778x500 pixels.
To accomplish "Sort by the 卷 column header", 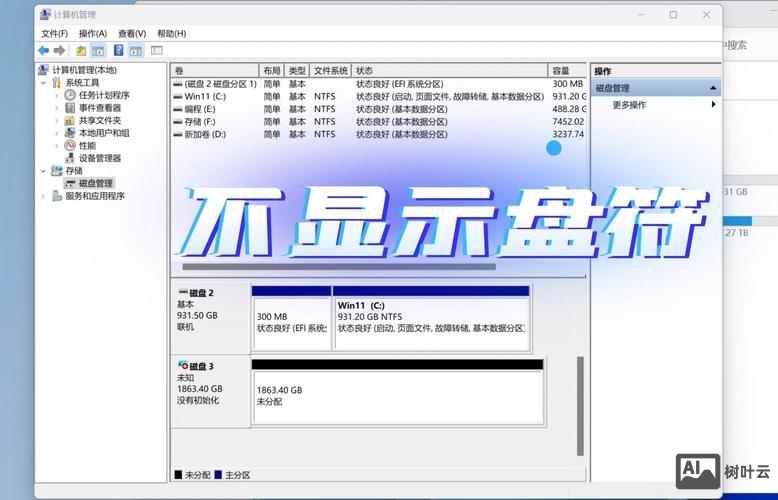I will coord(215,70).
